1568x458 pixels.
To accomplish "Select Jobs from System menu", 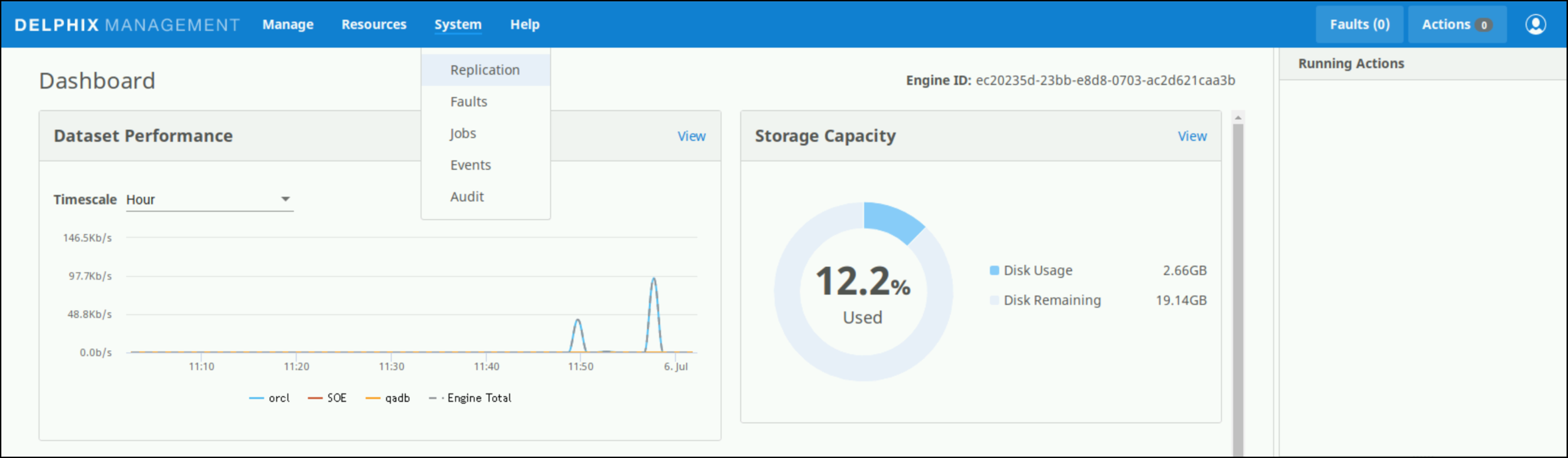I will [x=463, y=133].
